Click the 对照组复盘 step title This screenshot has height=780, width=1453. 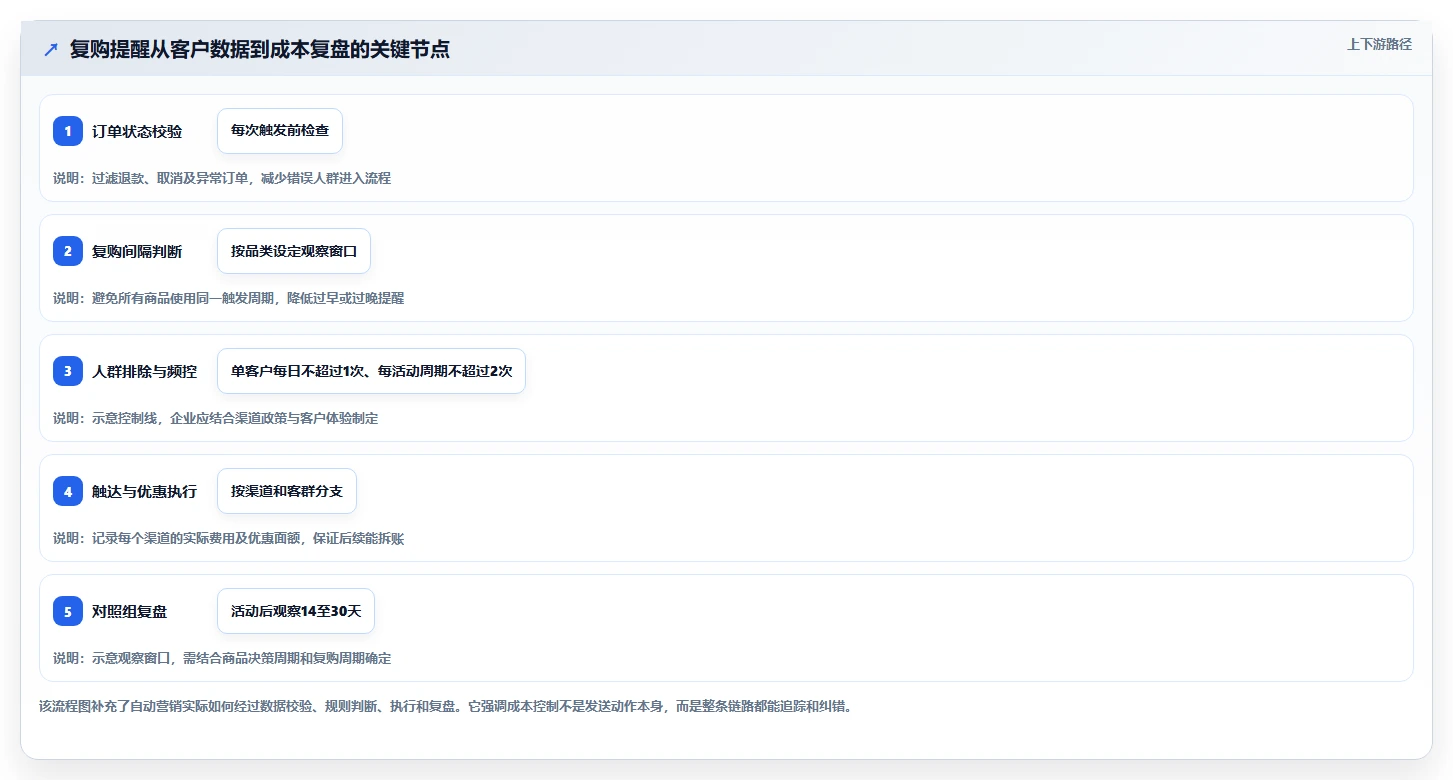pyautogui.click(x=130, y=611)
